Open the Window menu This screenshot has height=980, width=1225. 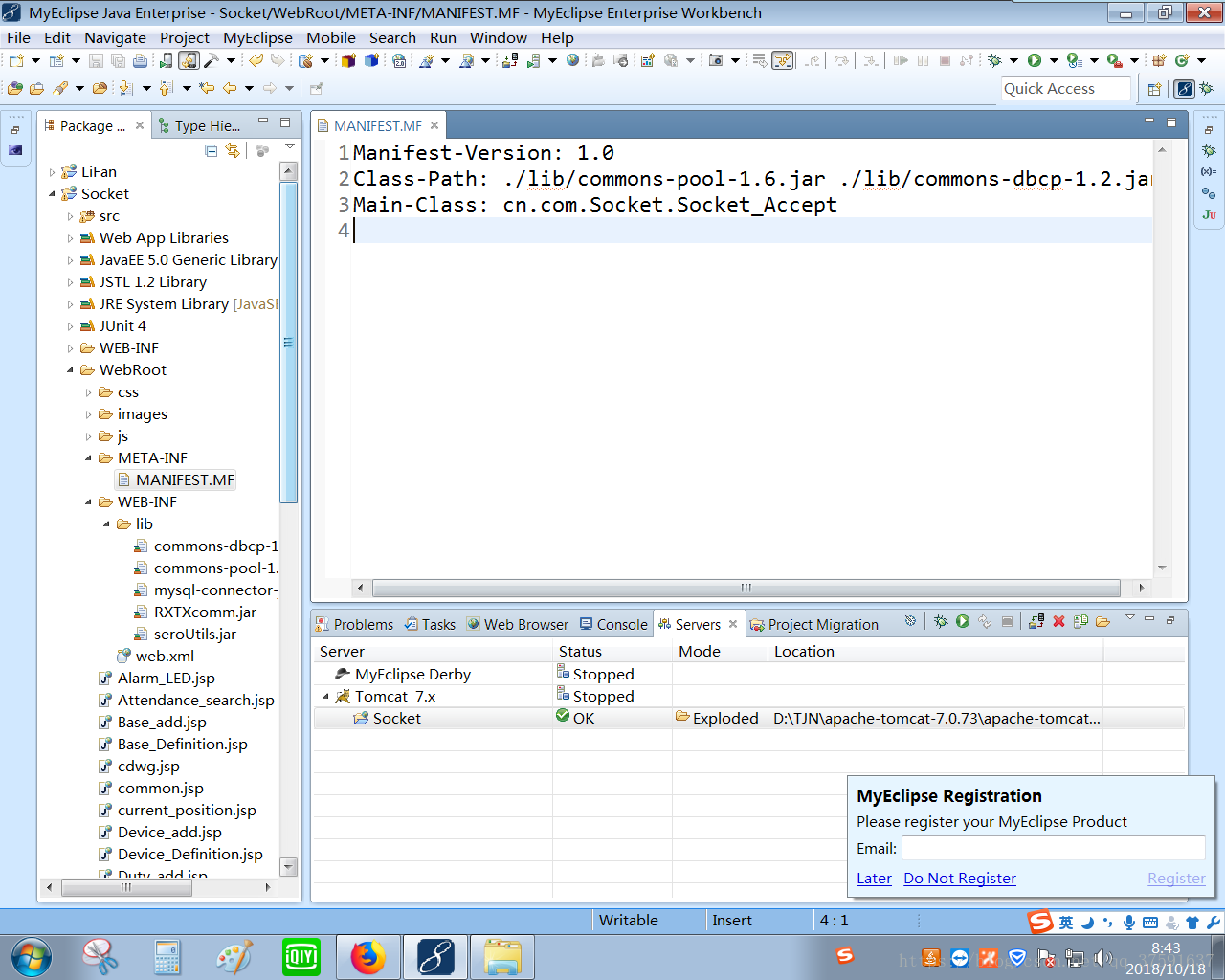tap(498, 37)
